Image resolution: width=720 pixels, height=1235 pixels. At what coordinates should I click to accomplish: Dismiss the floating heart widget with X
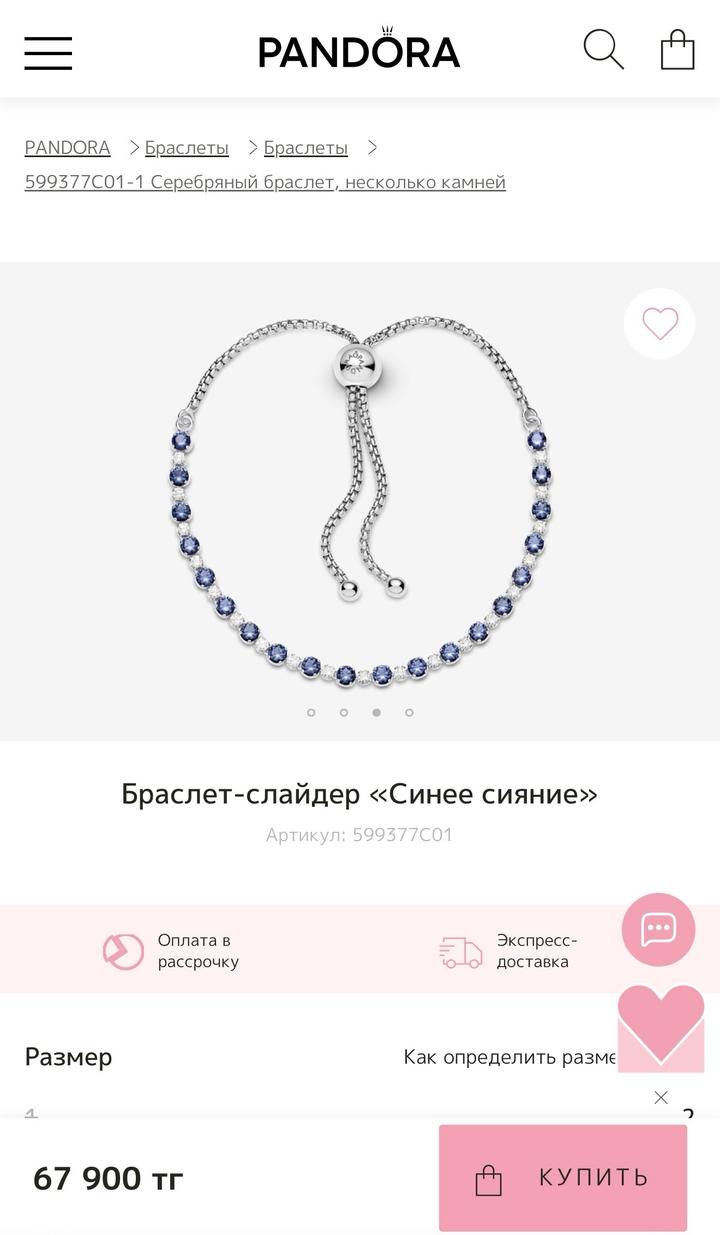click(x=661, y=1097)
